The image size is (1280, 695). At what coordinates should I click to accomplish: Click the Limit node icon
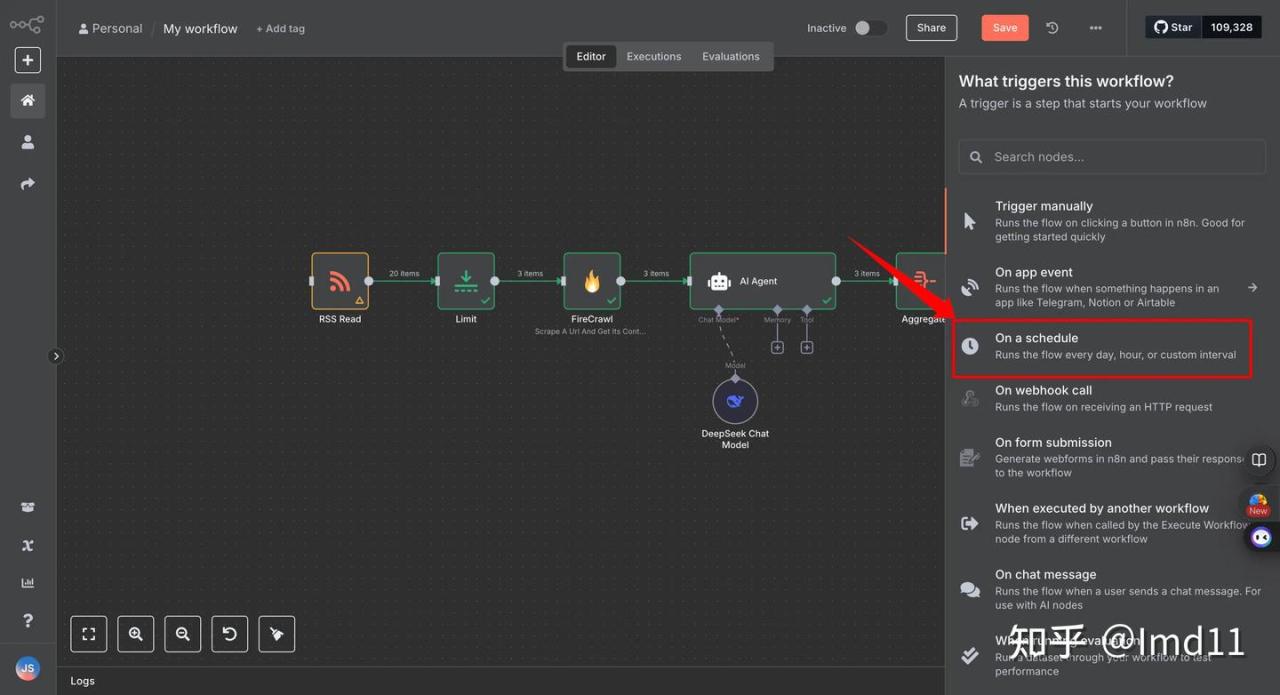click(x=466, y=281)
